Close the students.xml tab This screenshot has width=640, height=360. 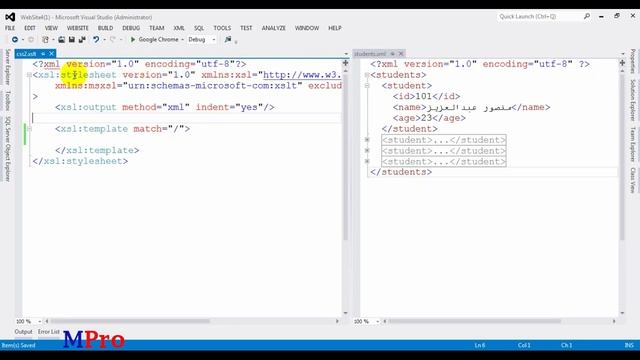click(x=401, y=53)
